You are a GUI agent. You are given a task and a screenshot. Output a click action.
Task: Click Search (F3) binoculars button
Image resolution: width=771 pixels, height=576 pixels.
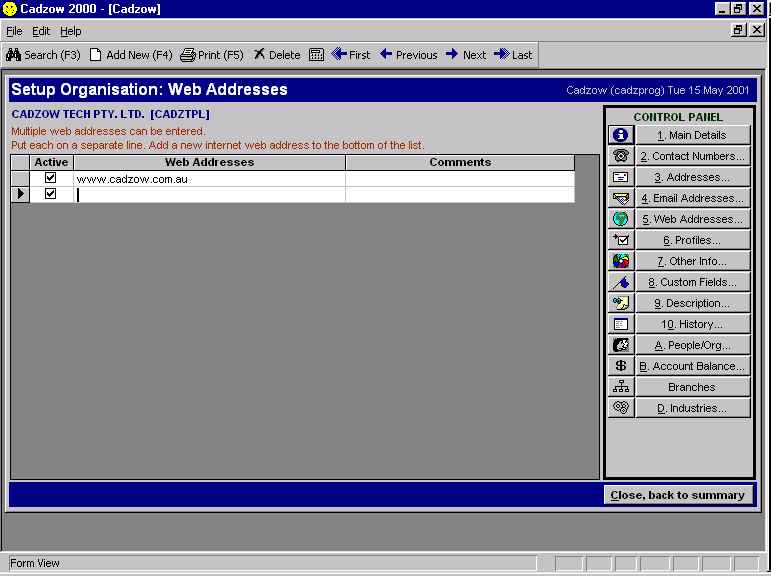click(x=43, y=55)
